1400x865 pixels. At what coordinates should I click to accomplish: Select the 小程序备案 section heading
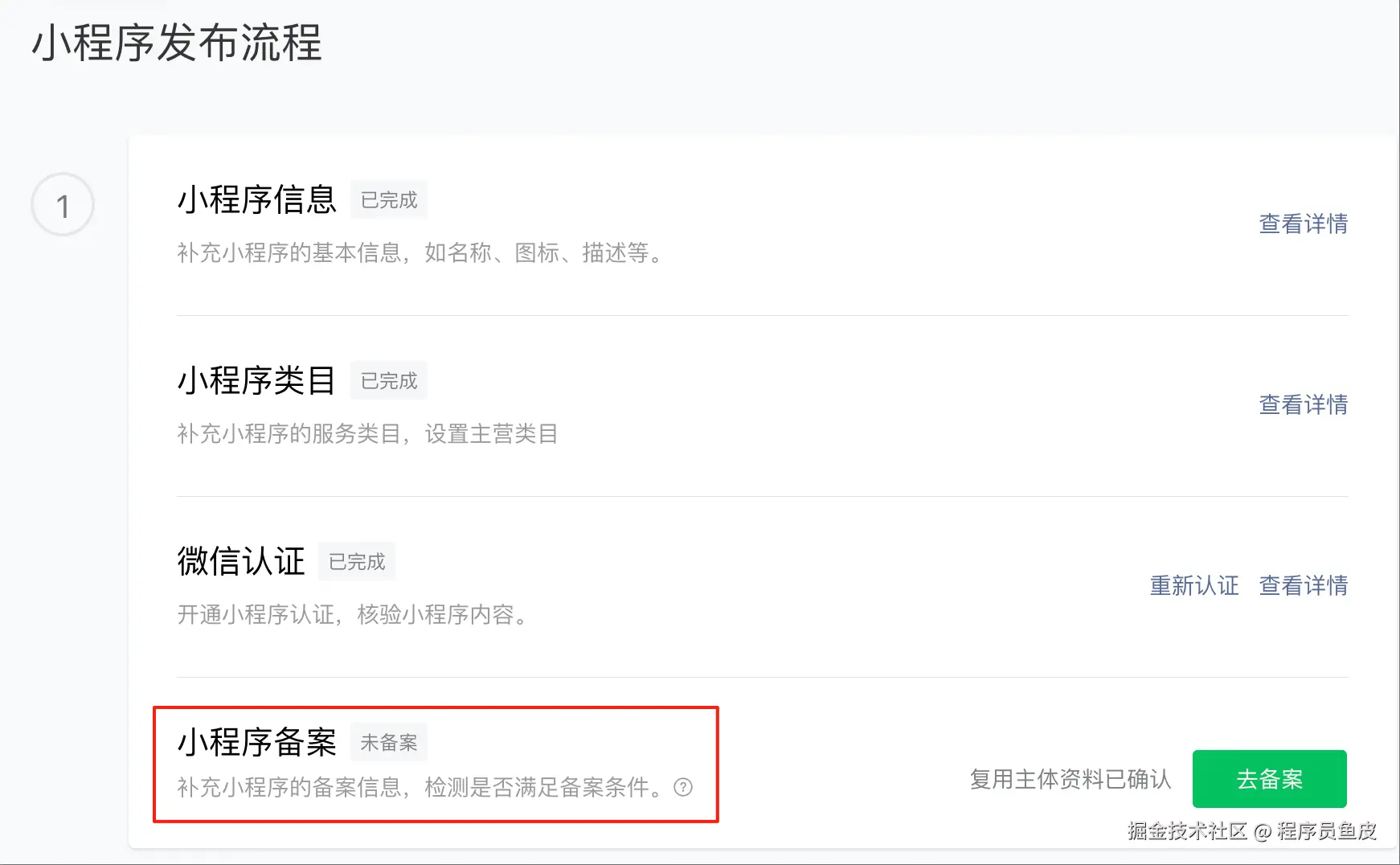pyautogui.click(x=257, y=742)
